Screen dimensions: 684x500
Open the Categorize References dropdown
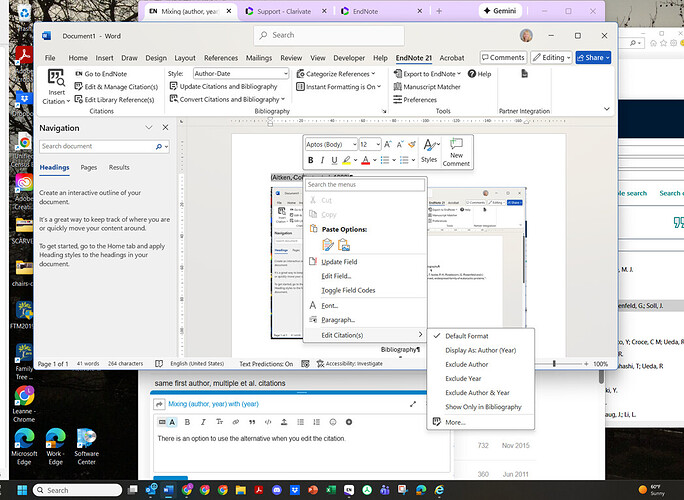(339, 74)
